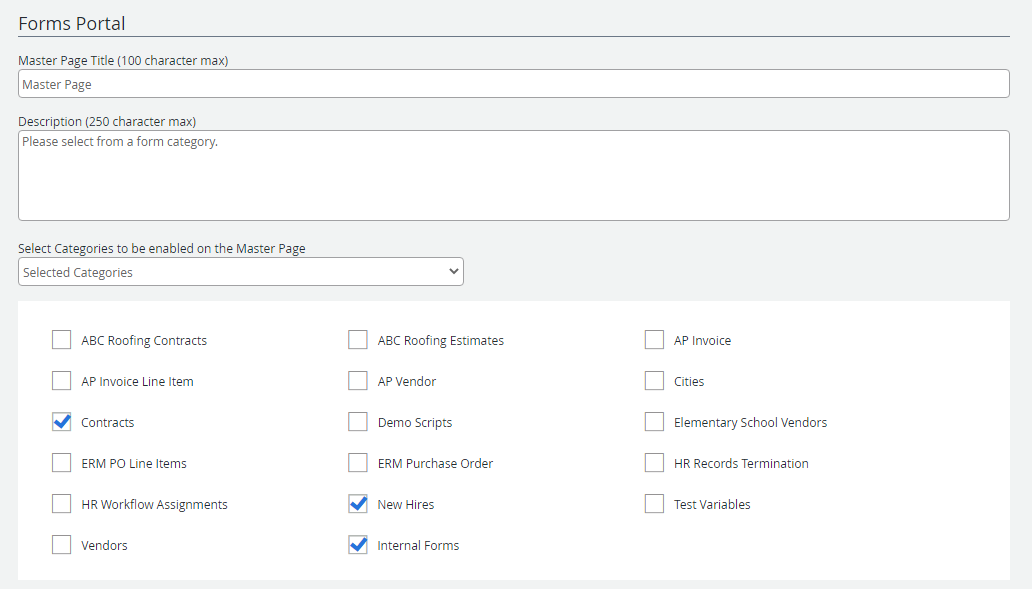This screenshot has height=589, width=1032.
Task: Tick the AP Invoice checkbox
Action: pyautogui.click(x=654, y=340)
